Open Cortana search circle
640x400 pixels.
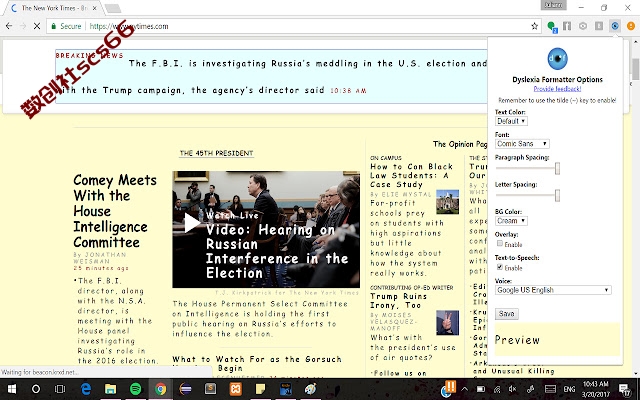pyautogui.click(x=36, y=389)
